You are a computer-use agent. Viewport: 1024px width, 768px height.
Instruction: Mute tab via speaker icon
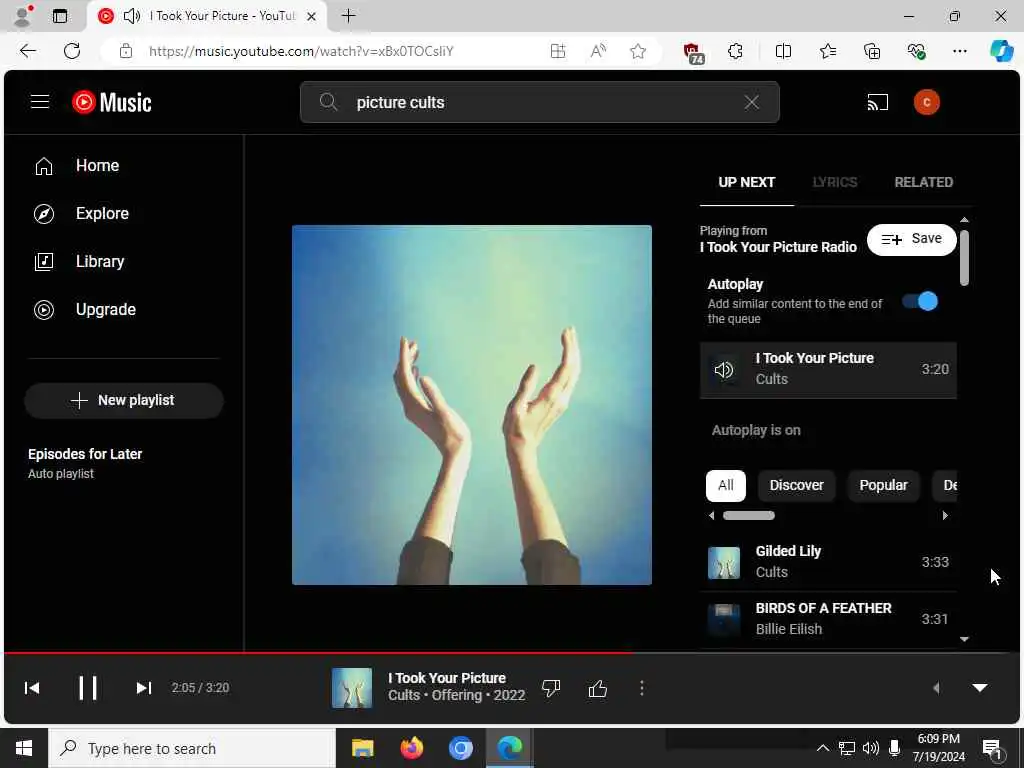click(x=132, y=16)
